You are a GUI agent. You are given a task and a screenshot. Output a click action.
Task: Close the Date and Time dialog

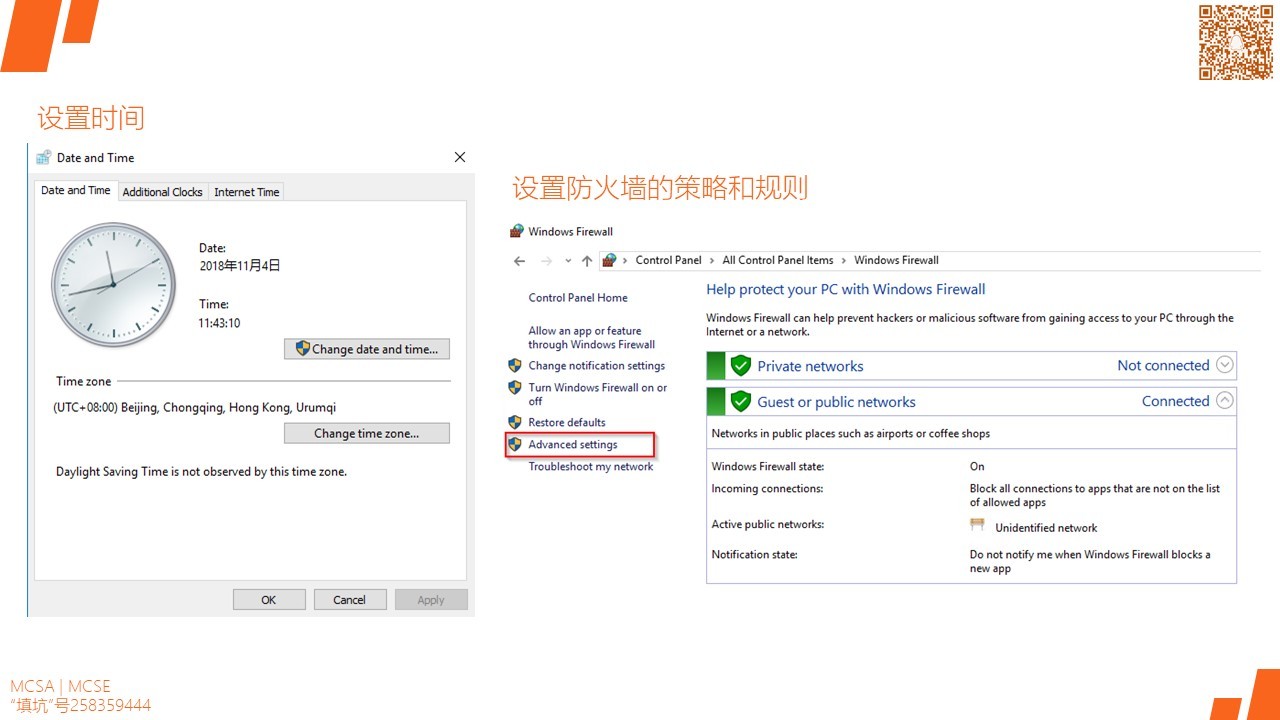pos(460,157)
